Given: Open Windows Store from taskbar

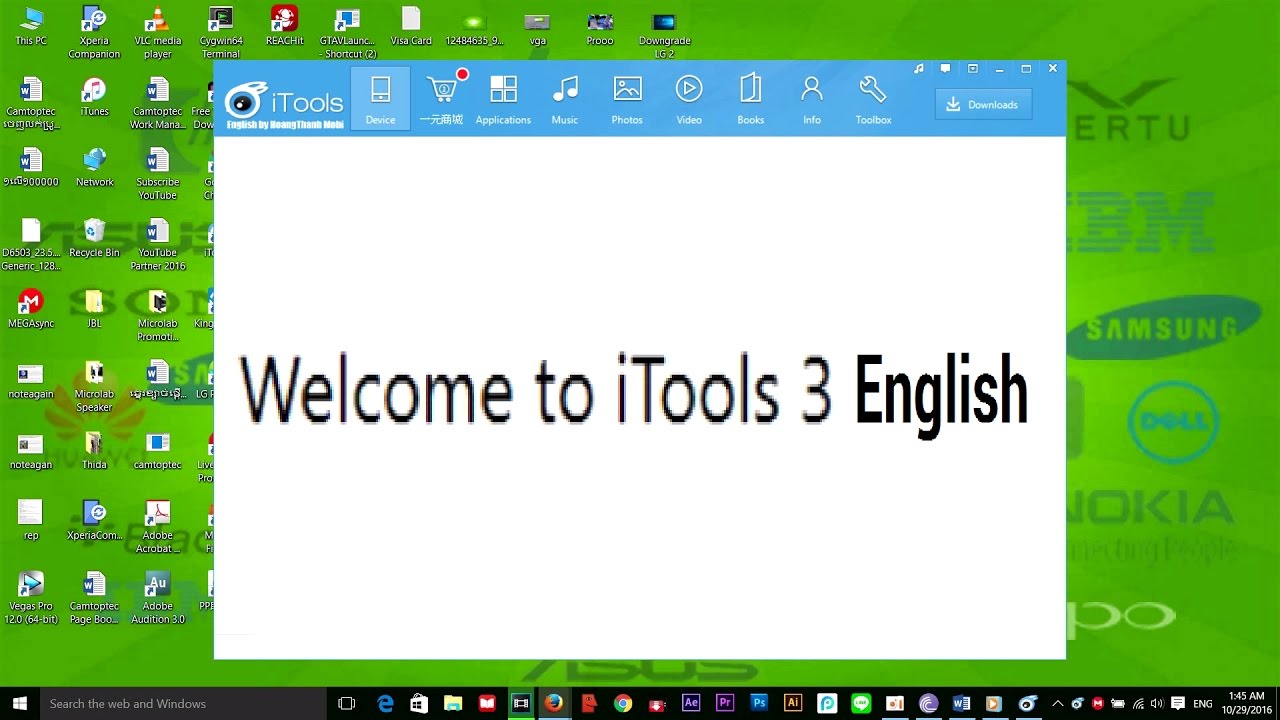Looking at the screenshot, I should coord(419,703).
